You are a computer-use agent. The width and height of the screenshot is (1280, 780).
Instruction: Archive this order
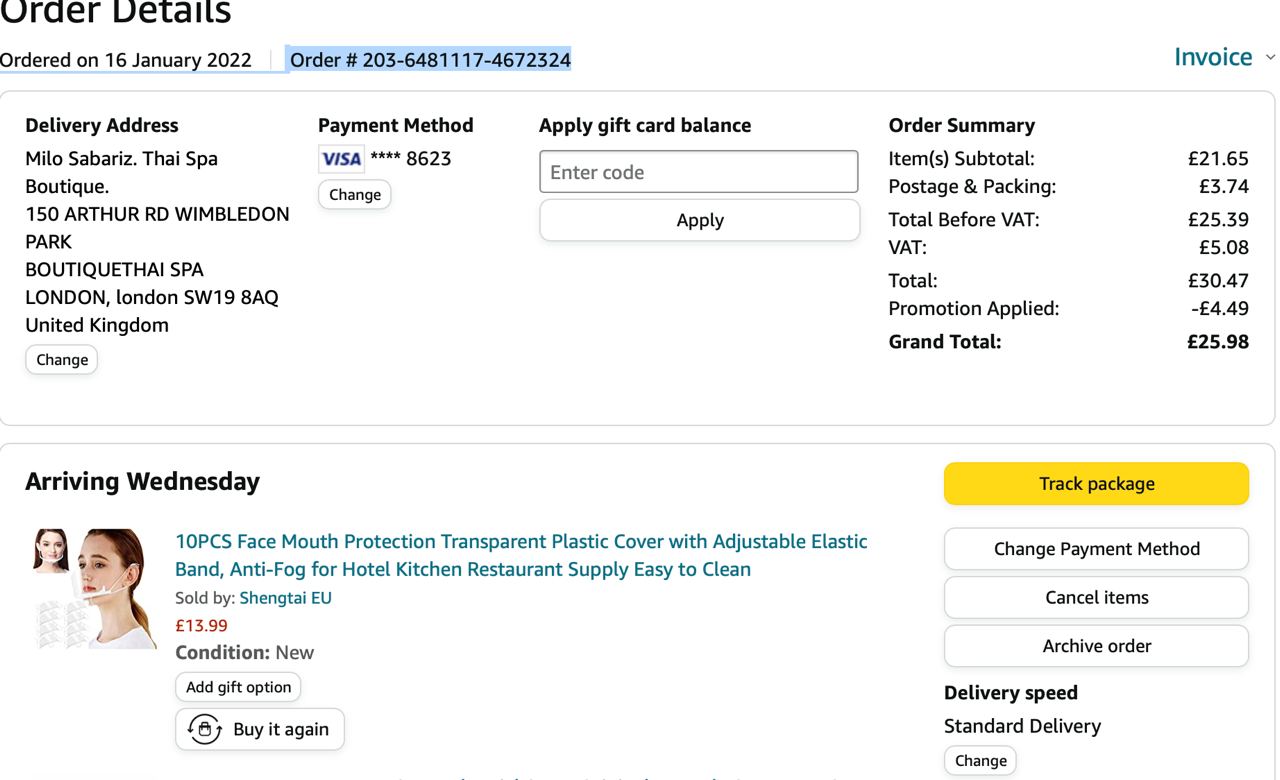click(1096, 646)
